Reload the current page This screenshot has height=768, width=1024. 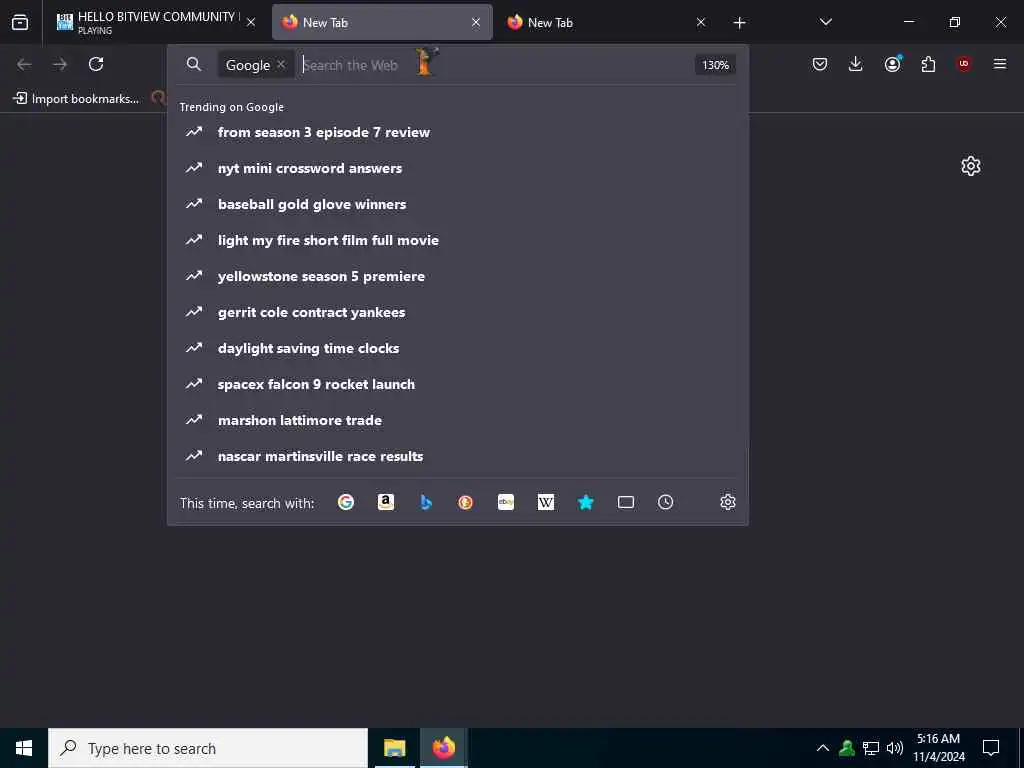96,64
